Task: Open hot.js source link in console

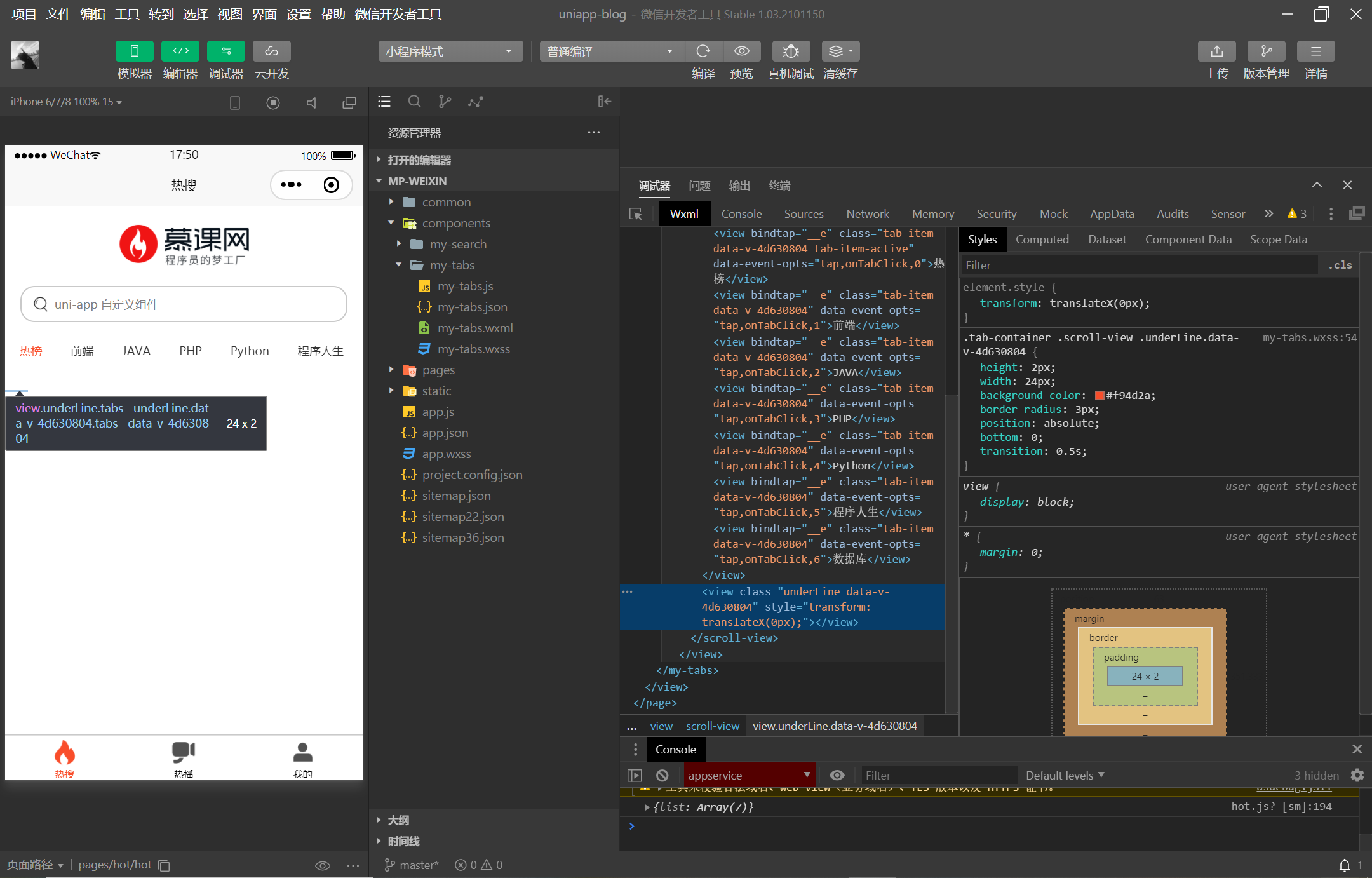Action: tap(1281, 807)
